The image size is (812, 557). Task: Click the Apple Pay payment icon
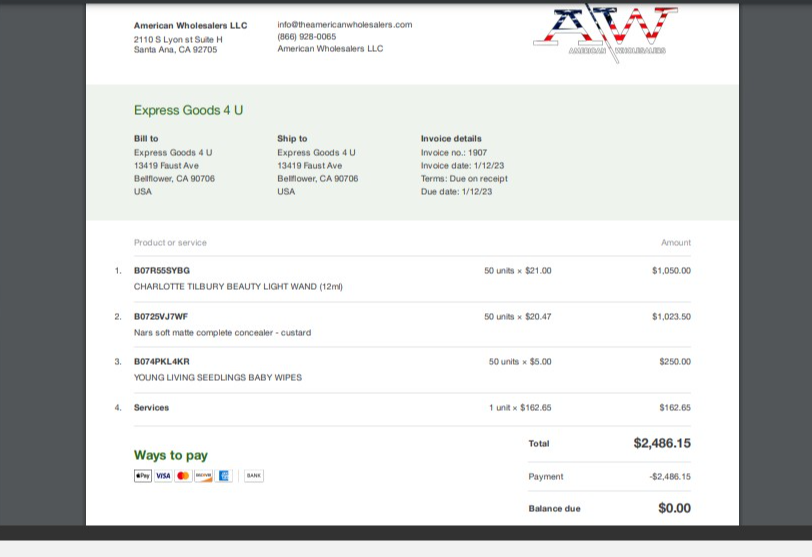click(143, 476)
